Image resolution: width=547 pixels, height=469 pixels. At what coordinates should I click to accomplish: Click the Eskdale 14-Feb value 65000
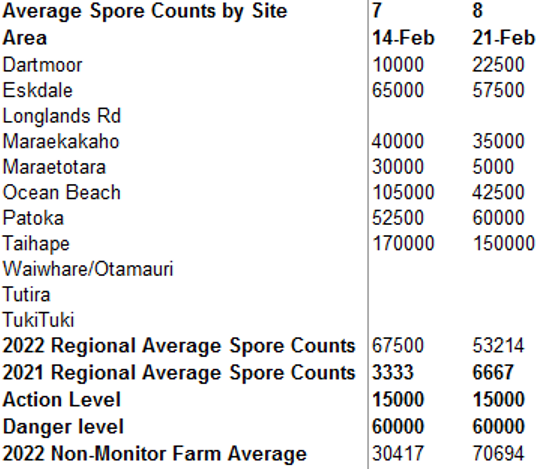click(x=398, y=90)
